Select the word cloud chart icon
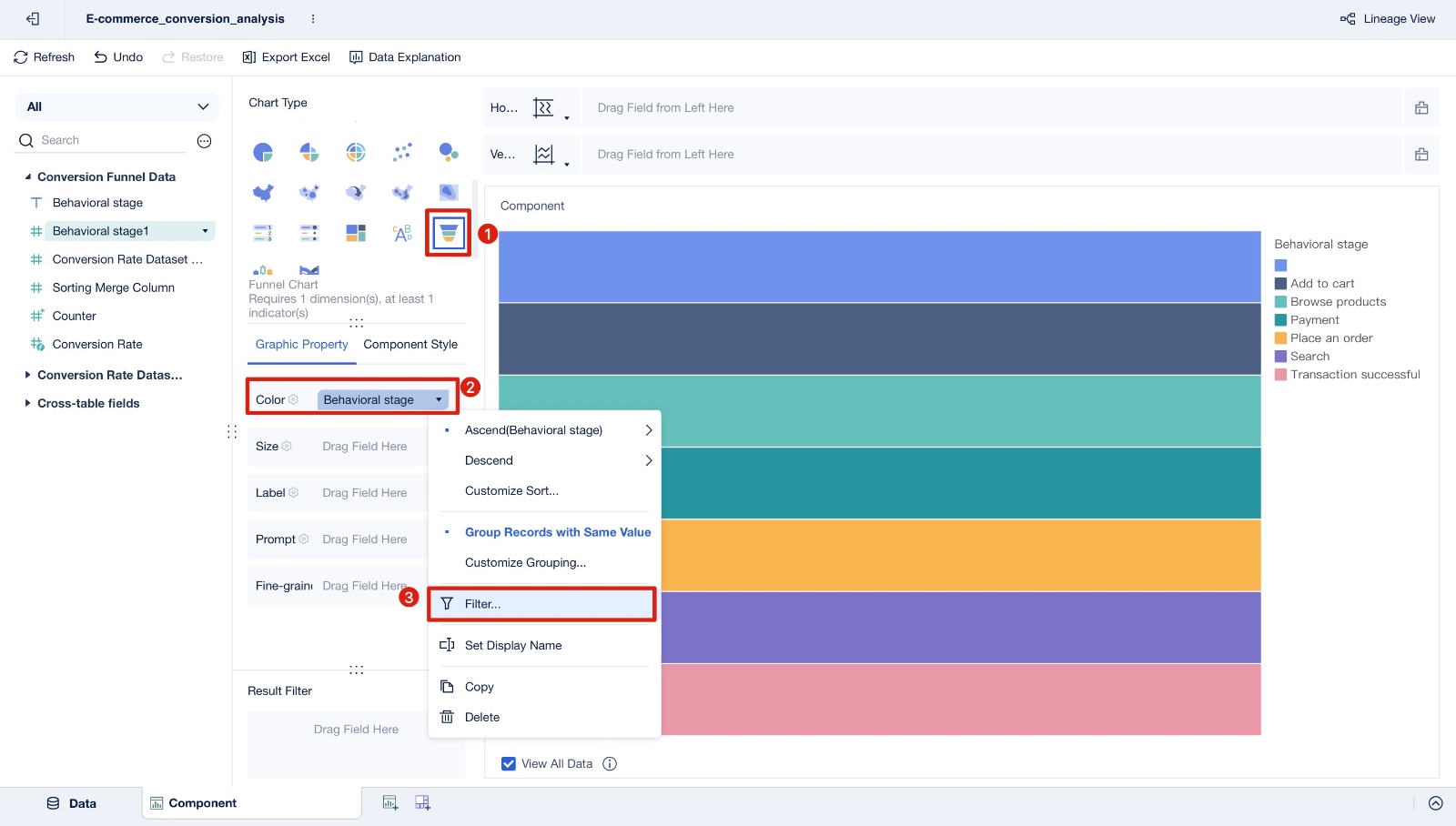 pyautogui.click(x=402, y=233)
